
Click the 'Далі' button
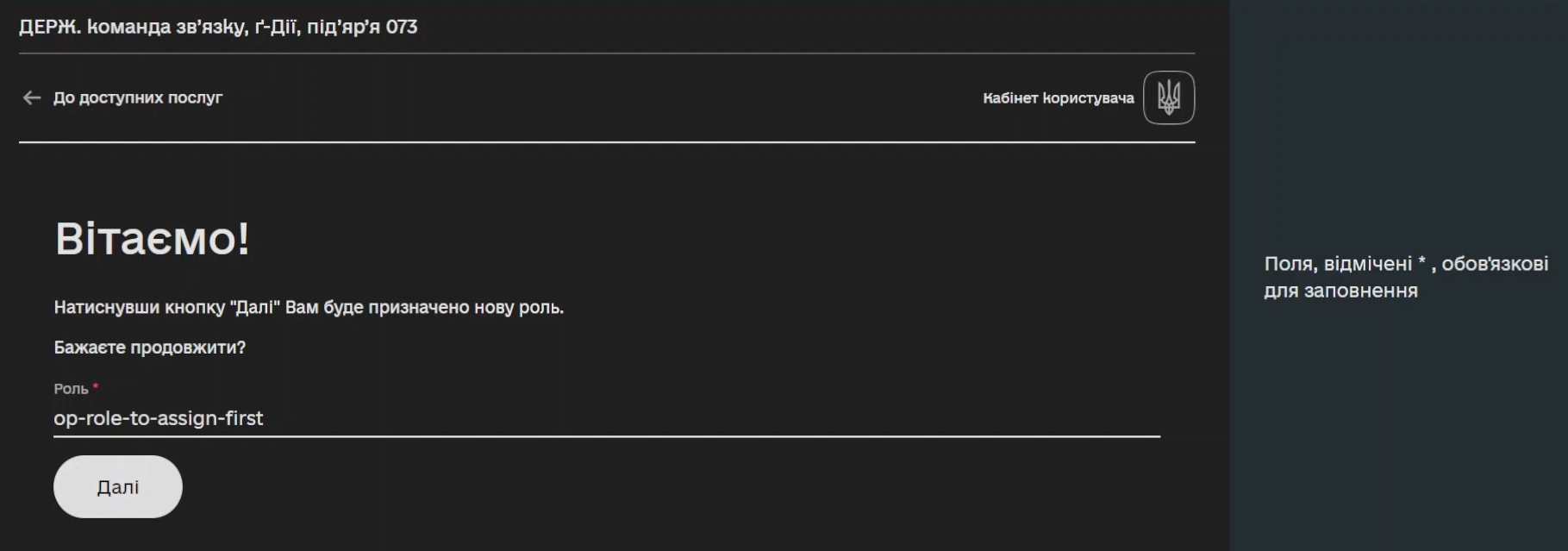pos(118,486)
